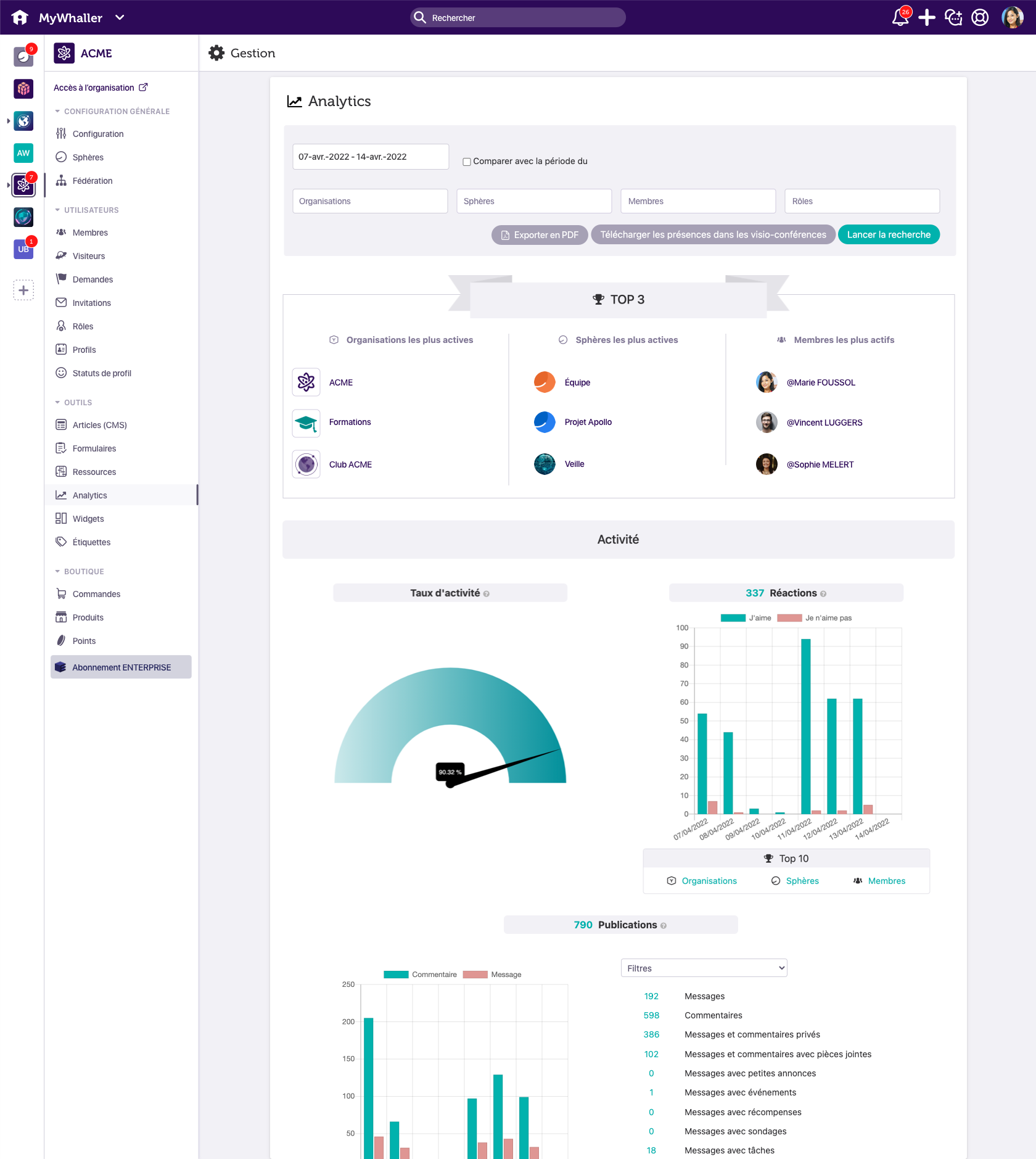Click the date range input field
The height and width of the screenshot is (1159, 1036).
pyautogui.click(x=370, y=157)
